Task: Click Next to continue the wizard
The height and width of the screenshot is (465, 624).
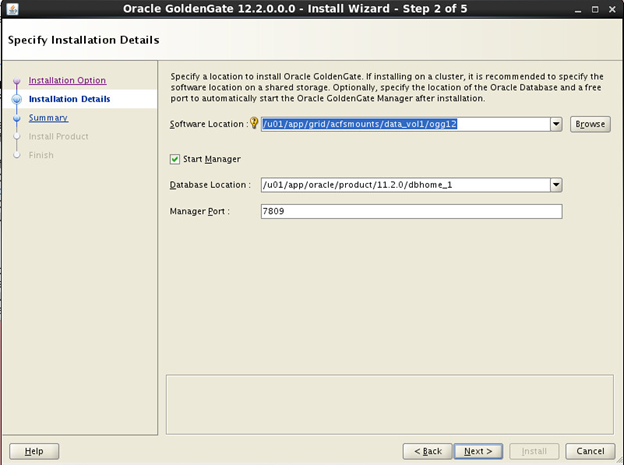Action: tap(478, 451)
